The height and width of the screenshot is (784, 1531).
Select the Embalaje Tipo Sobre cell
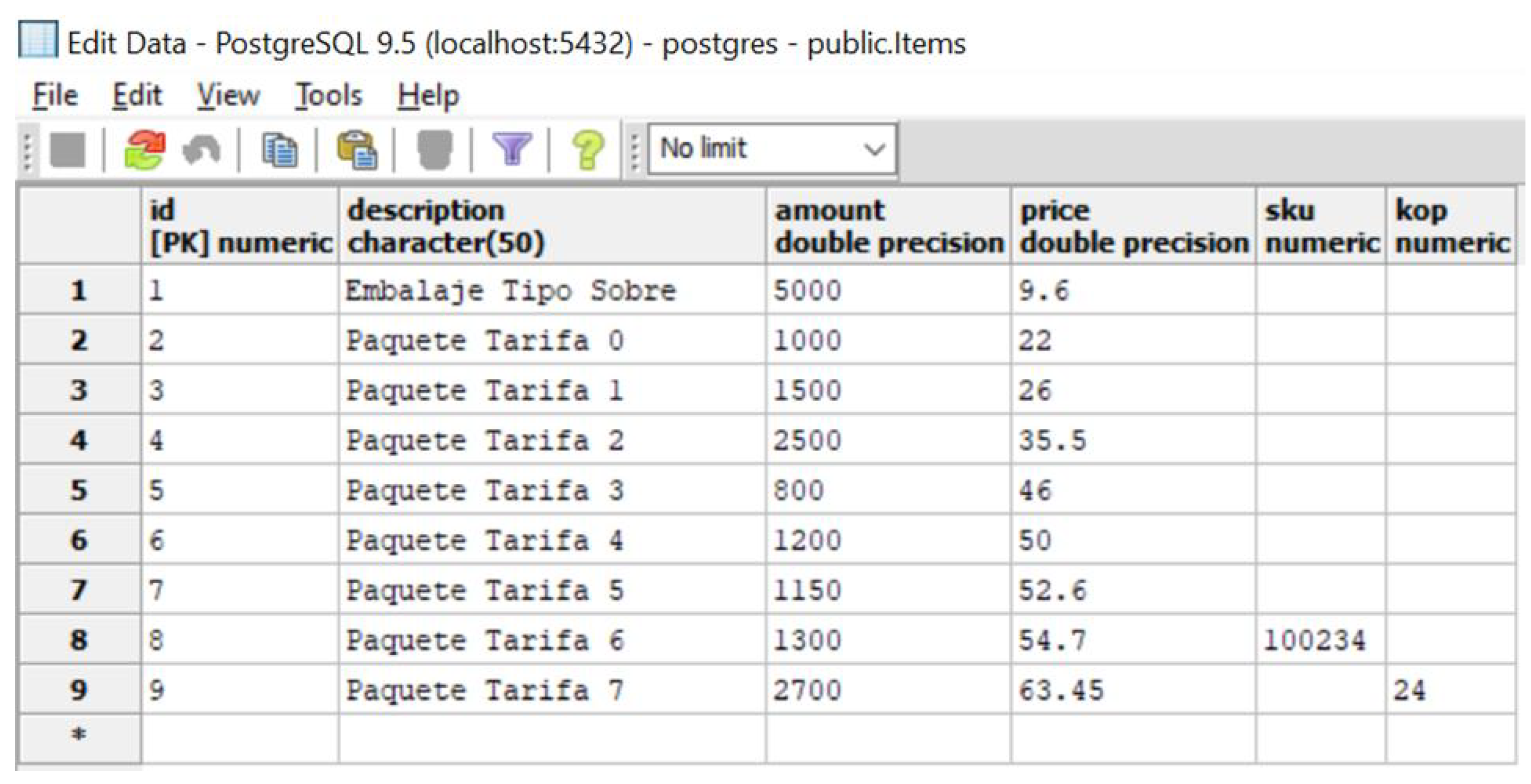(x=551, y=291)
